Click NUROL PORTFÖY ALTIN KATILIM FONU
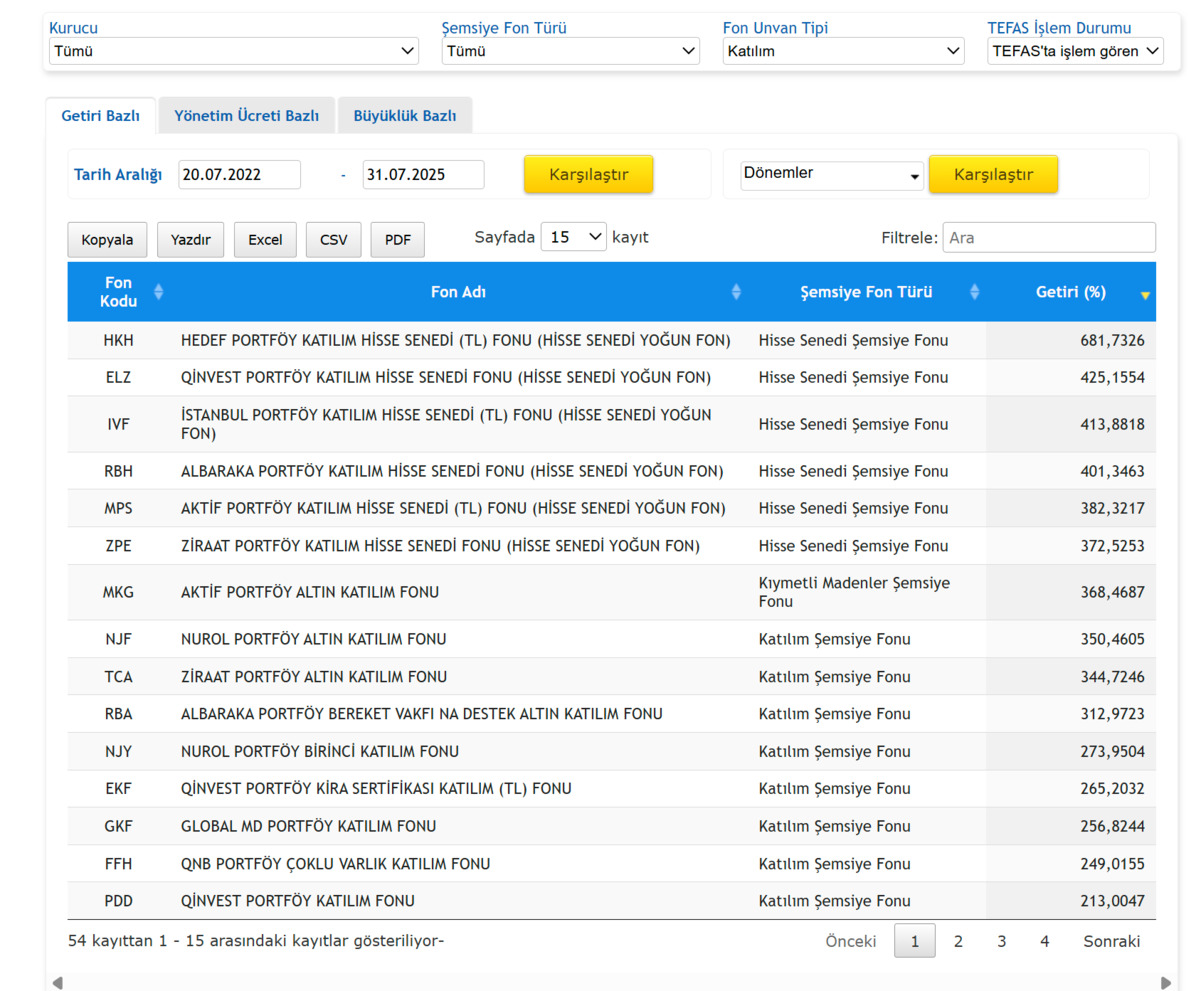1200x991 pixels. pyautogui.click(x=314, y=640)
